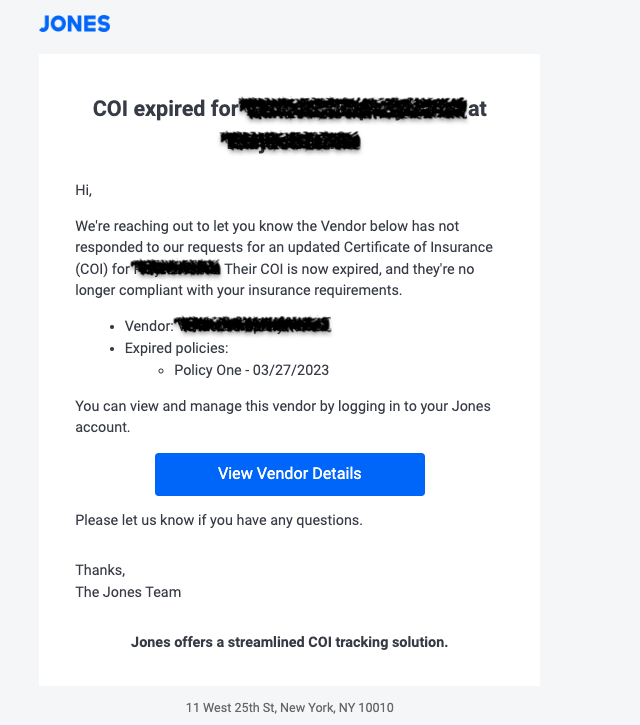Click "Please let us know" questions line
This screenshot has width=640, height=725.
[x=219, y=520]
